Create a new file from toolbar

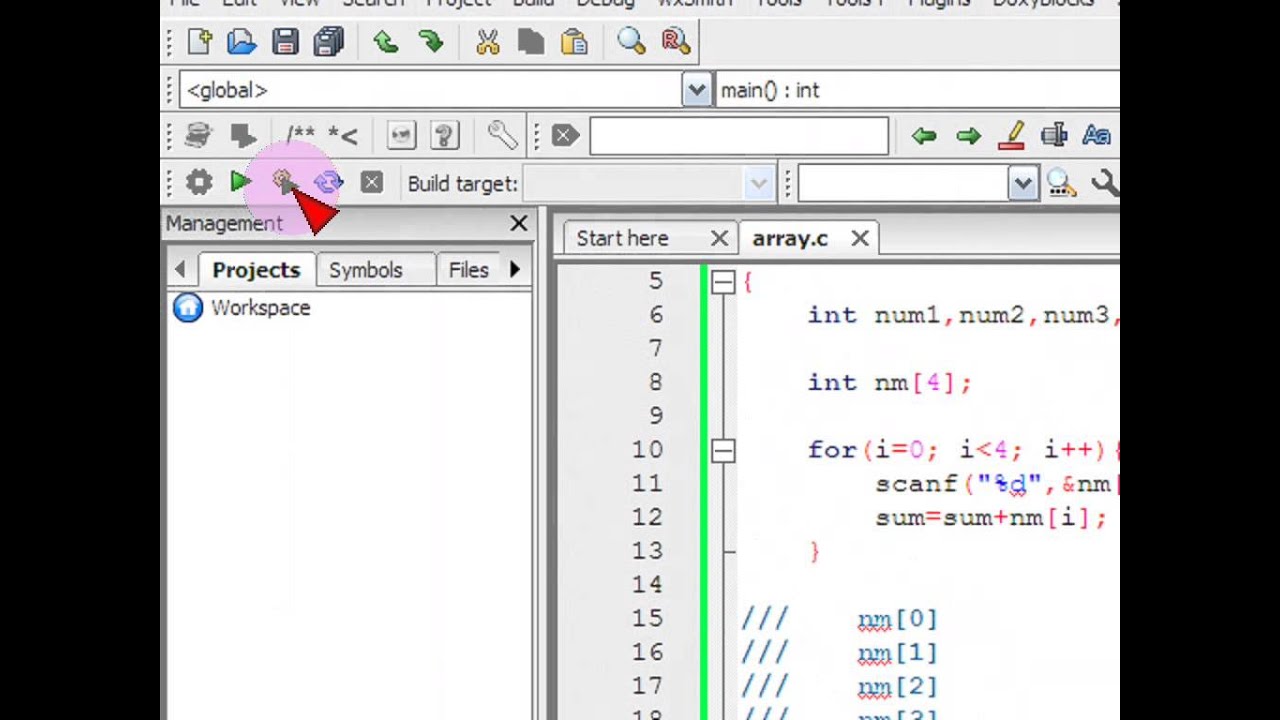point(198,41)
